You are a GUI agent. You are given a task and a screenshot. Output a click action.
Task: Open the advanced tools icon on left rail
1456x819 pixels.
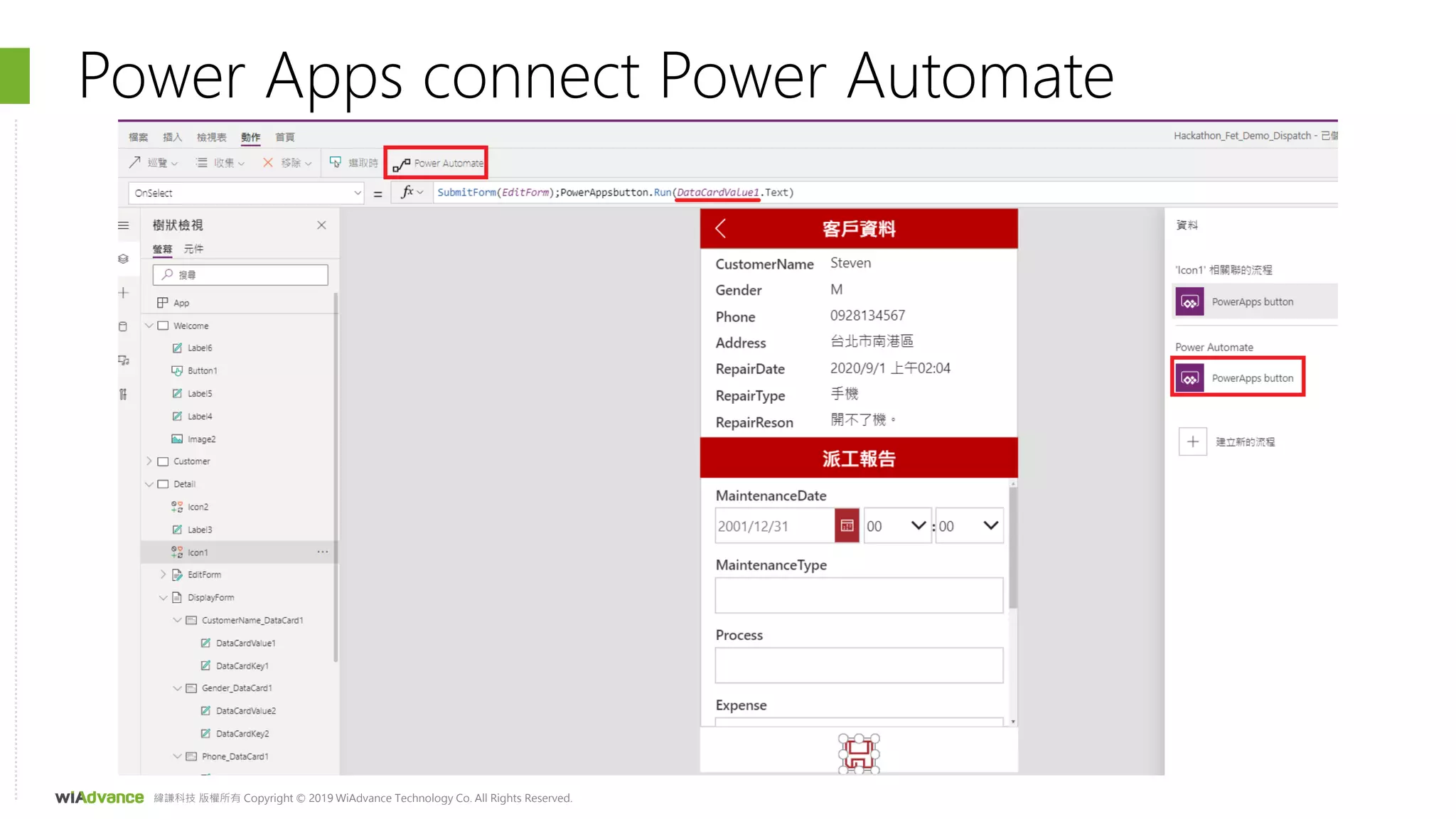click(124, 394)
